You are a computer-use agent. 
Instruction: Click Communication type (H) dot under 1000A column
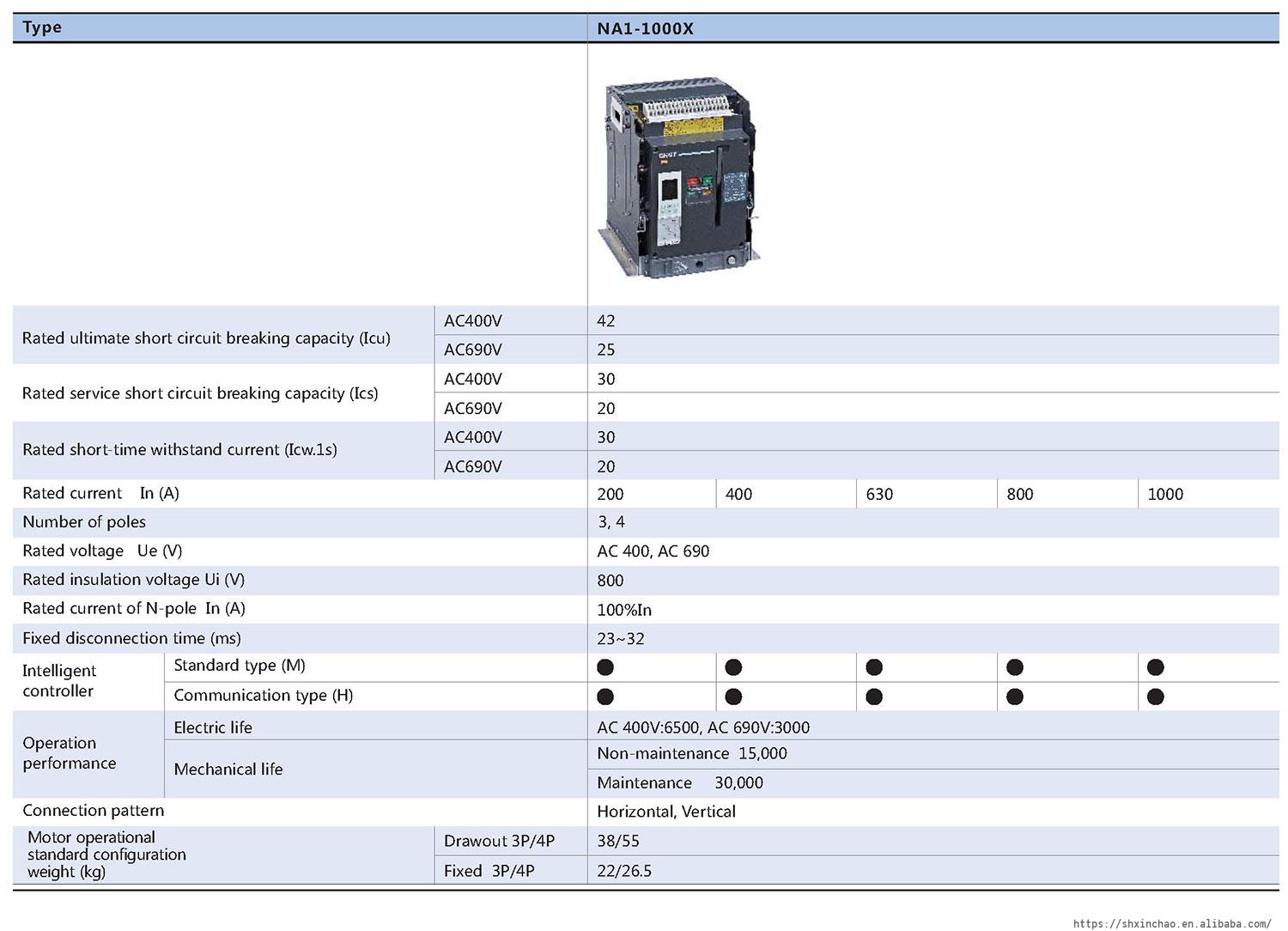tap(1156, 697)
